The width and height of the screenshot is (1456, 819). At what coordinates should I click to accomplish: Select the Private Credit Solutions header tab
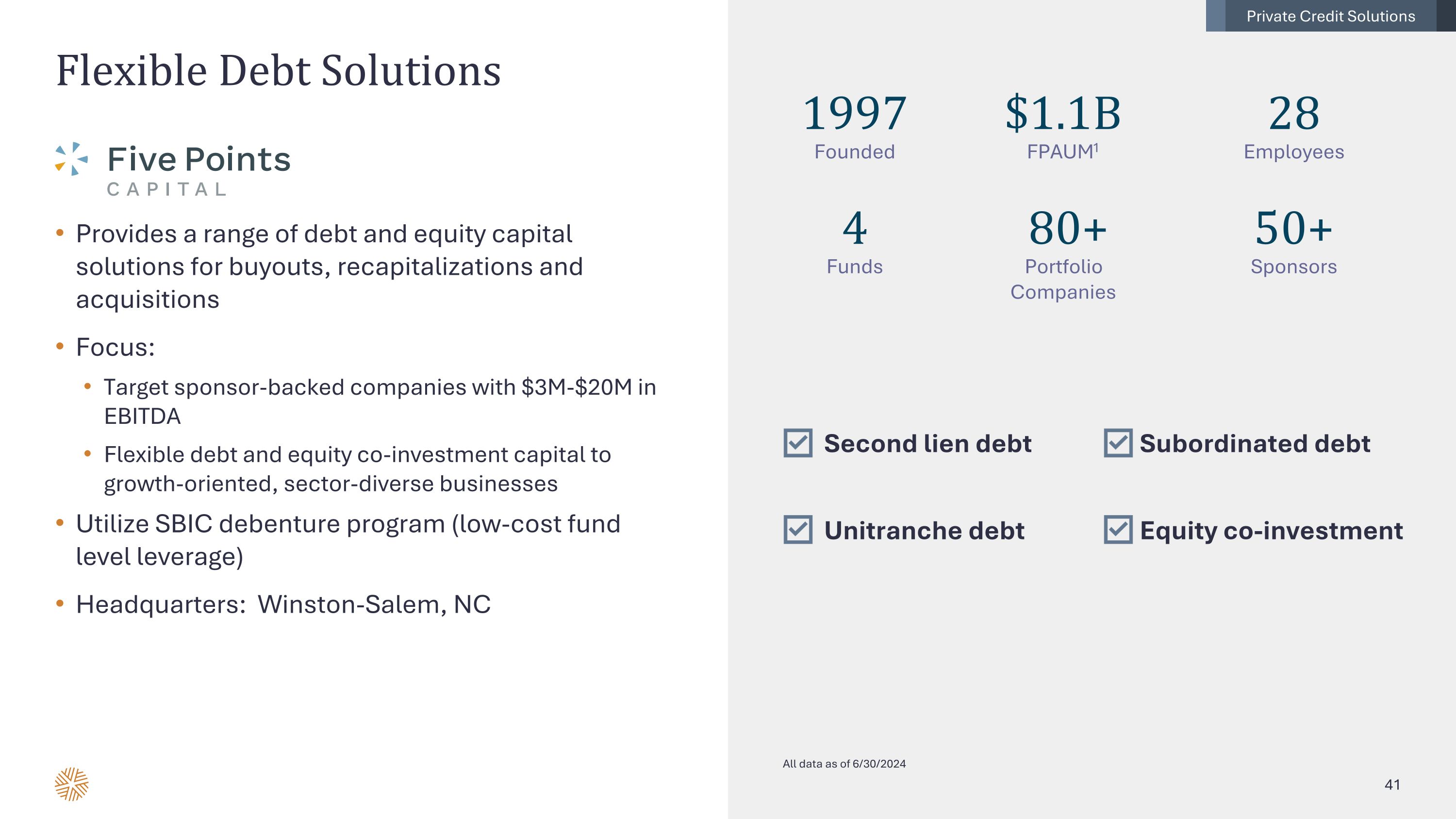1330,16
